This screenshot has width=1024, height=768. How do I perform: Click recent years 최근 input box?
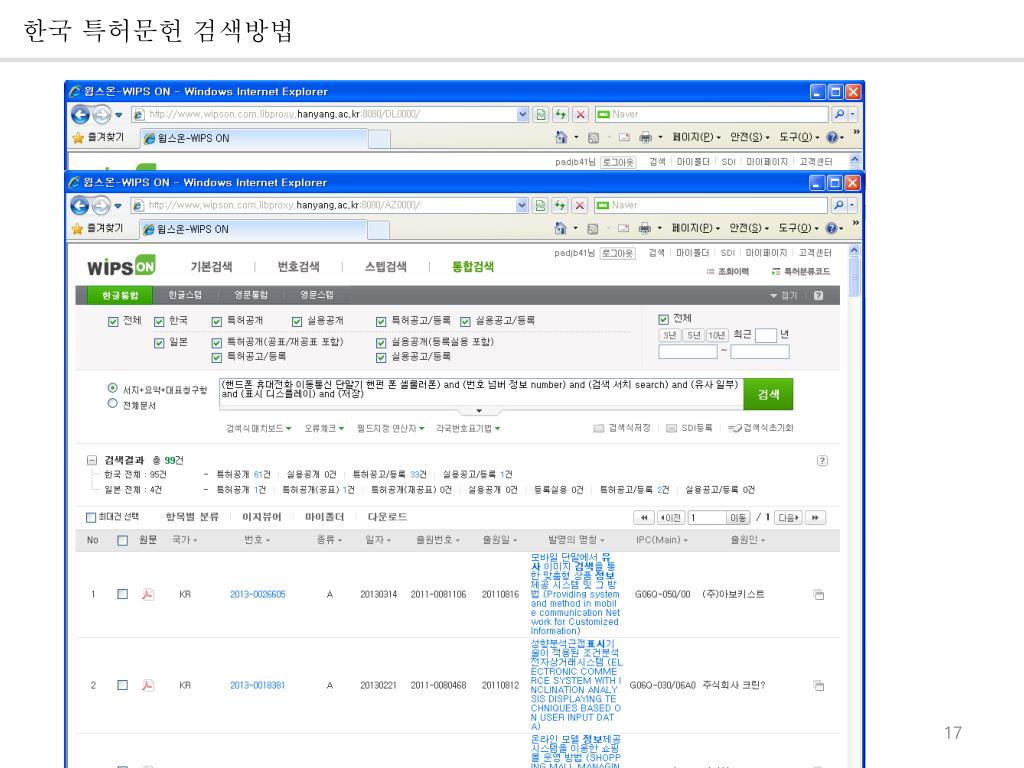coord(765,335)
